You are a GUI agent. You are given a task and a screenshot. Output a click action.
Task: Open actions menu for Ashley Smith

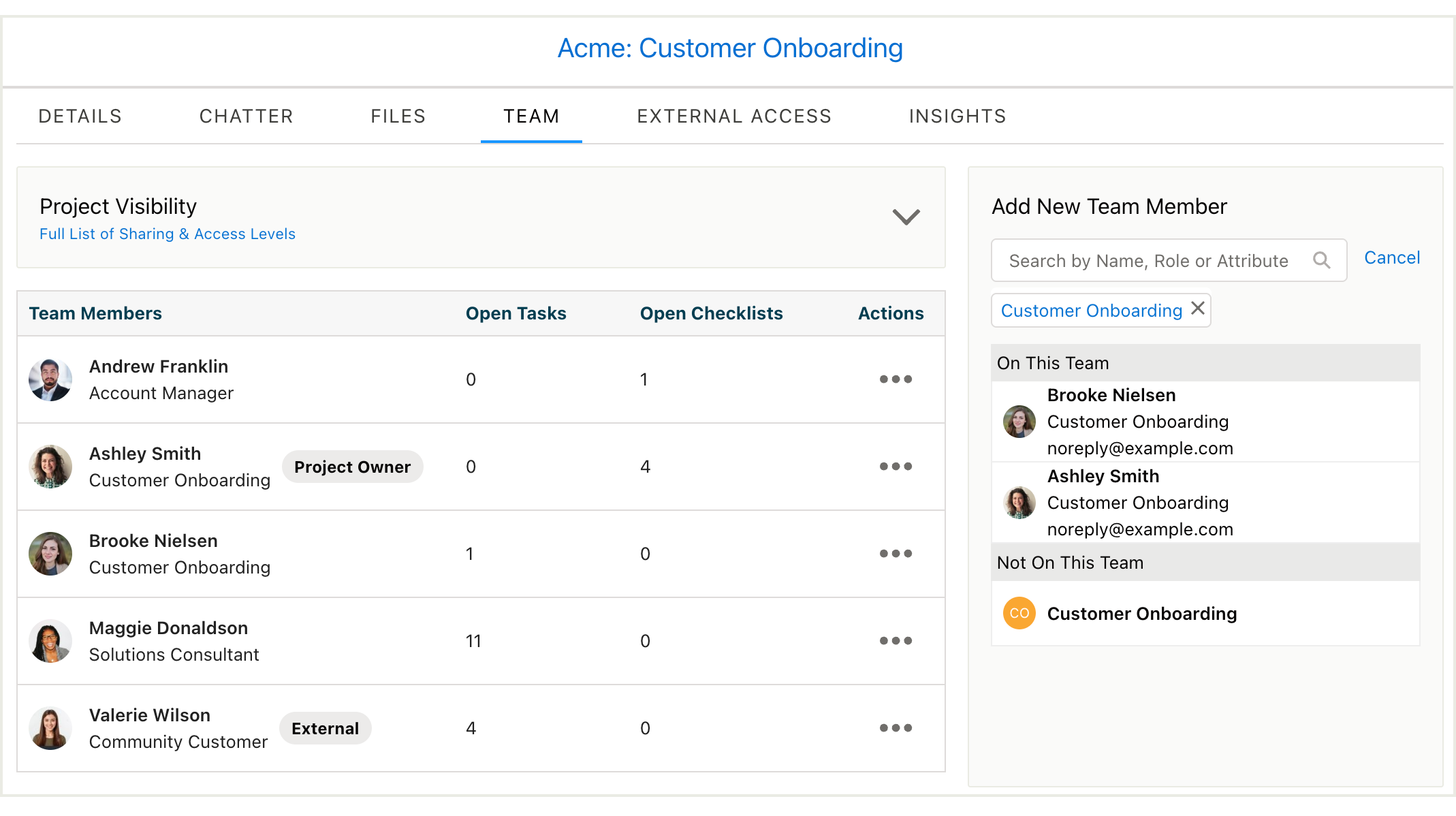click(x=896, y=467)
